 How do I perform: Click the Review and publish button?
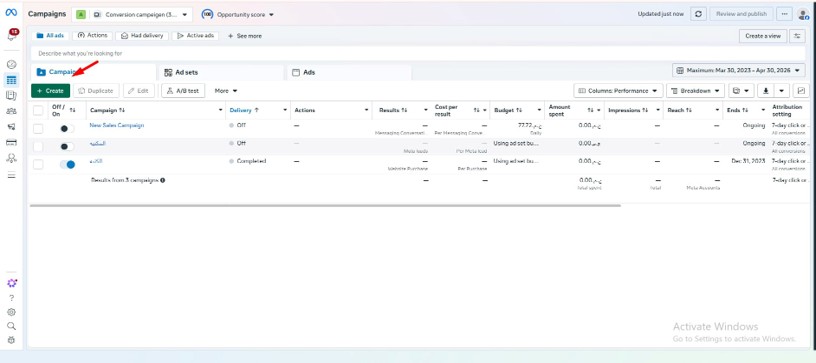click(x=741, y=14)
